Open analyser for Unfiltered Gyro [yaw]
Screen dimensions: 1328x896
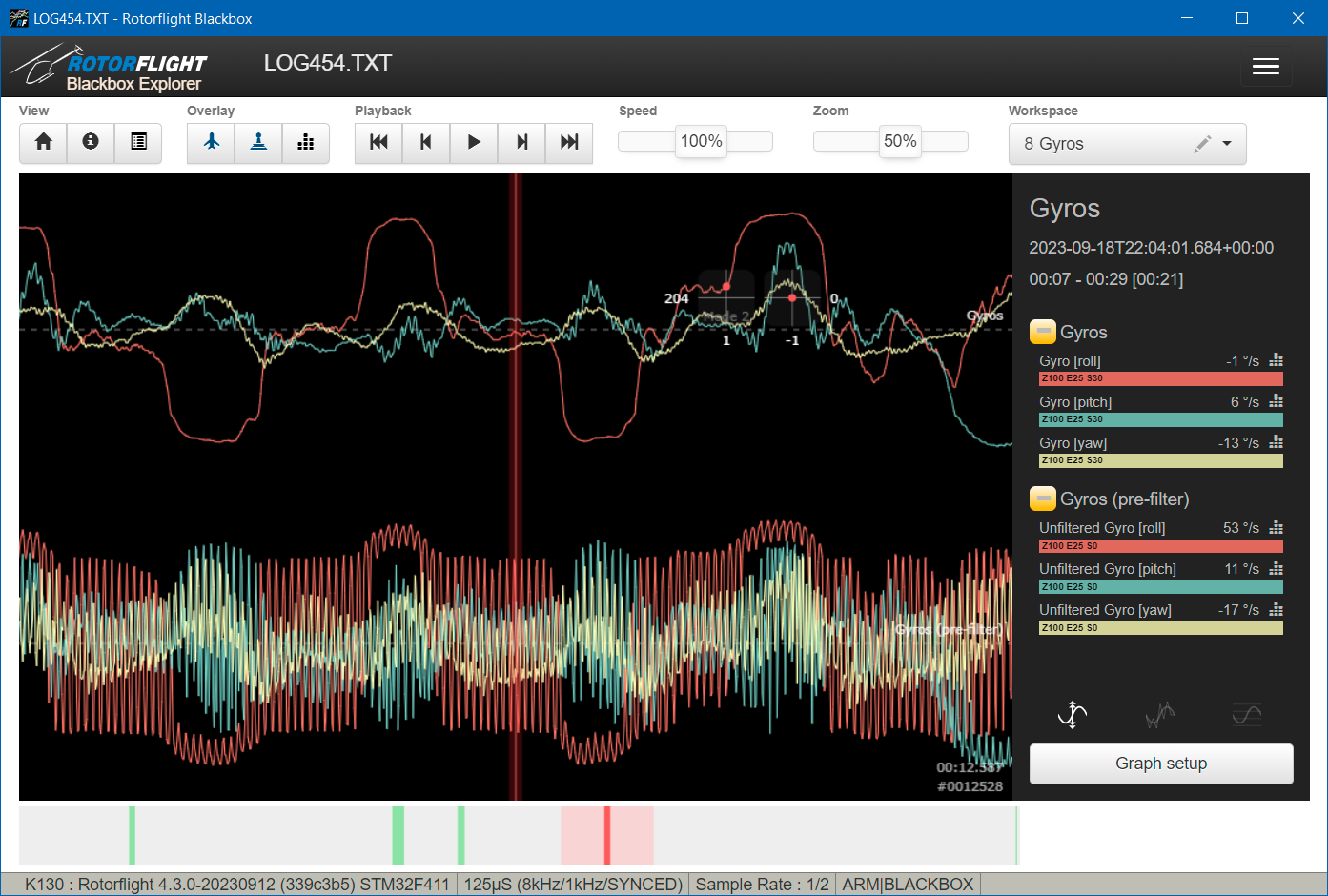pyautogui.click(x=1277, y=609)
